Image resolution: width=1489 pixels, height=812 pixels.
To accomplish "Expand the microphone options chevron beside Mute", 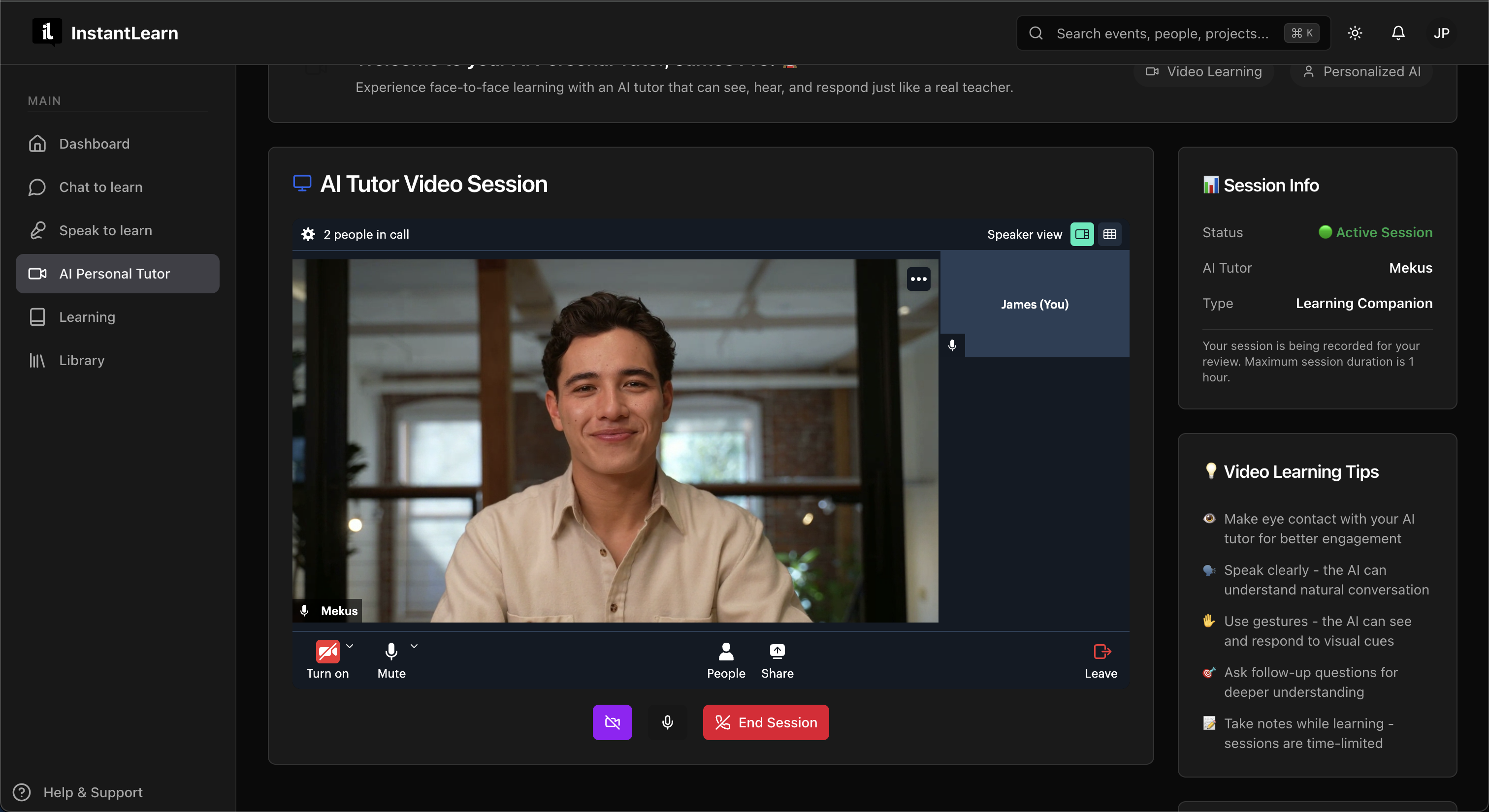I will pos(414,646).
